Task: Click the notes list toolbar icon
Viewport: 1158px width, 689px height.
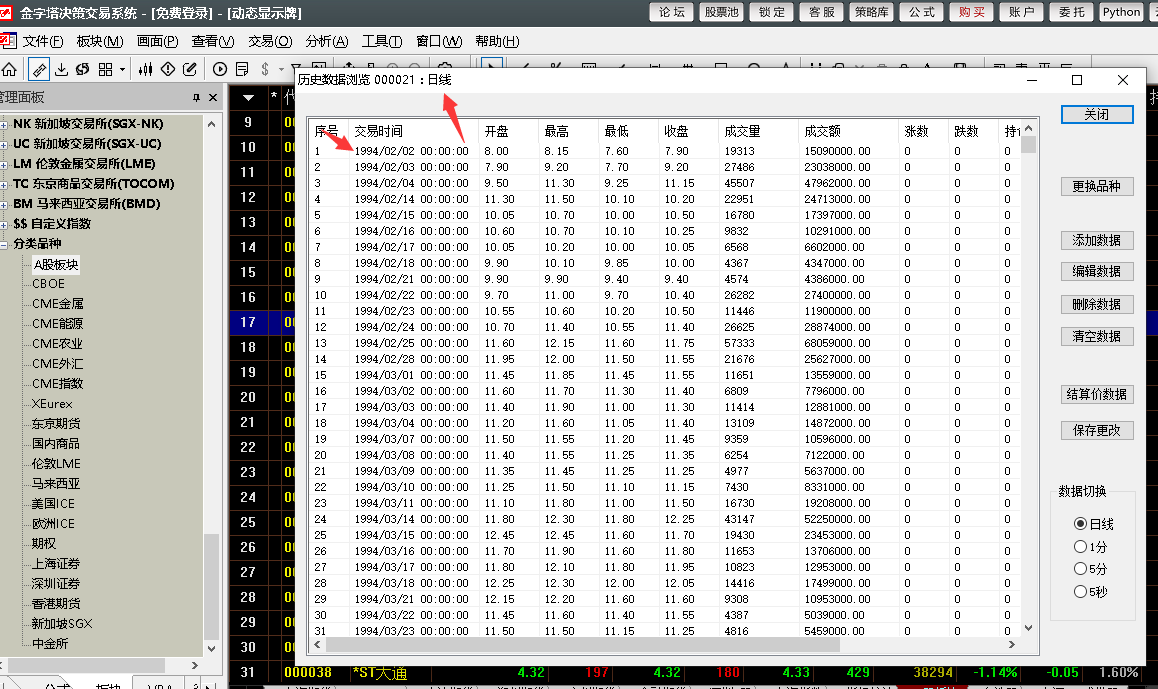Action: [241, 69]
